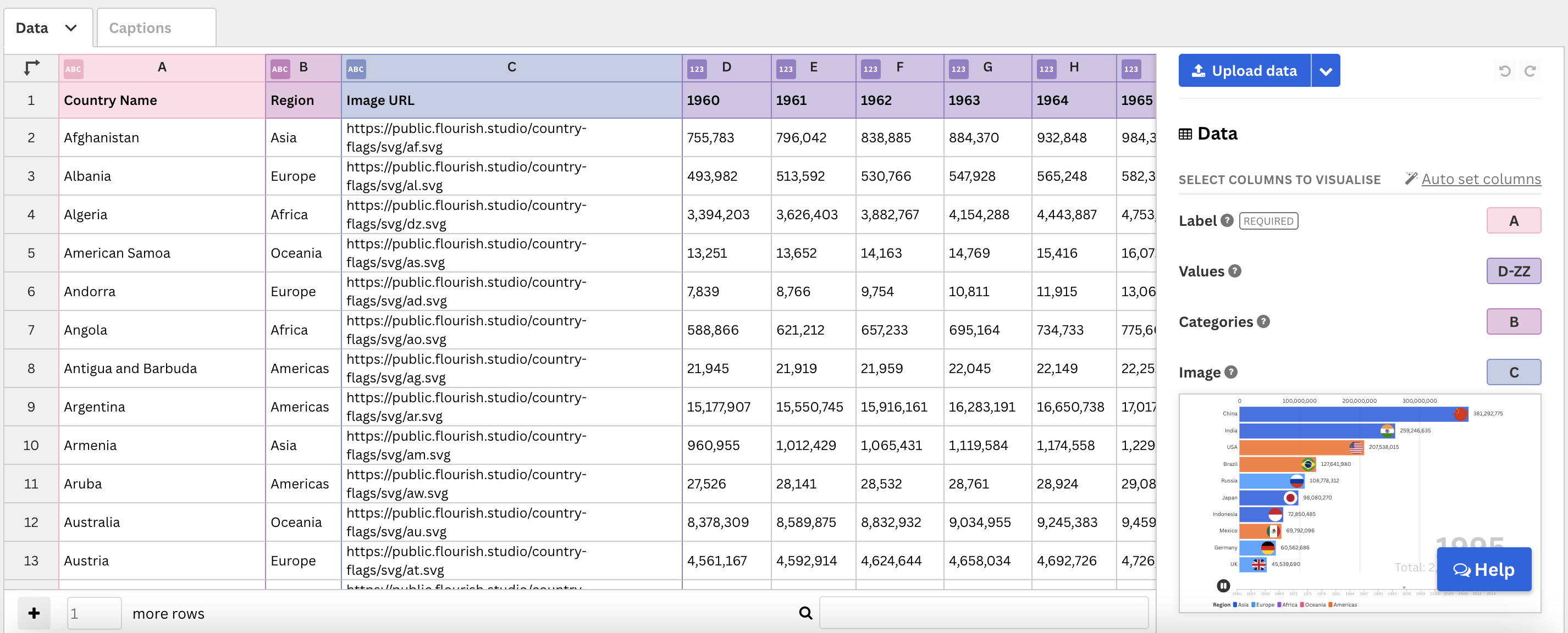The height and width of the screenshot is (633, 1568).
Task: Click column H numeric 123 type icon
Action: tap(1046, 69)
